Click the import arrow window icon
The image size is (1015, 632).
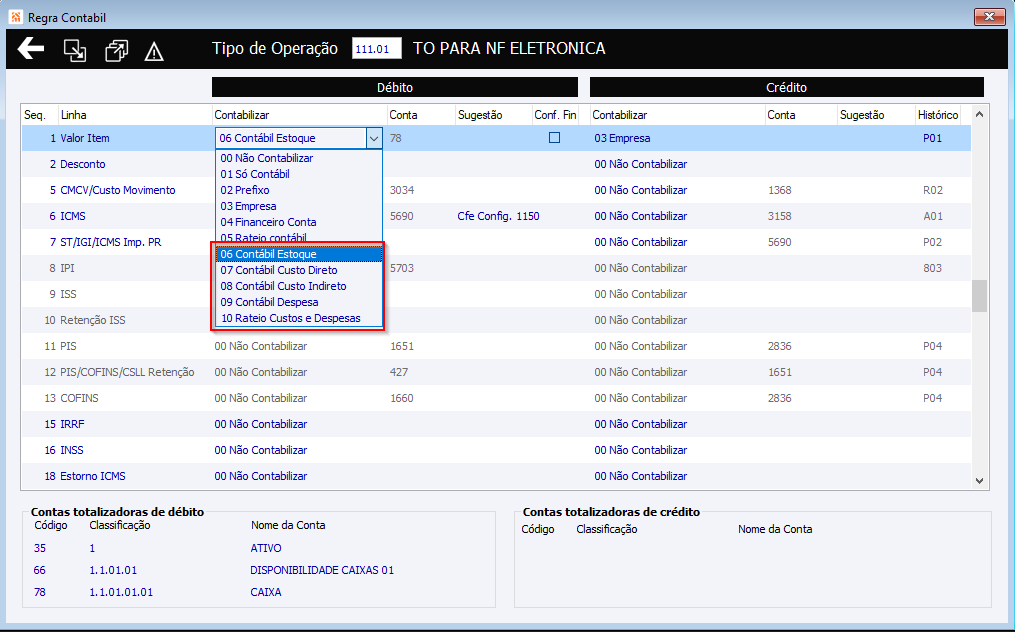(75, 51)
